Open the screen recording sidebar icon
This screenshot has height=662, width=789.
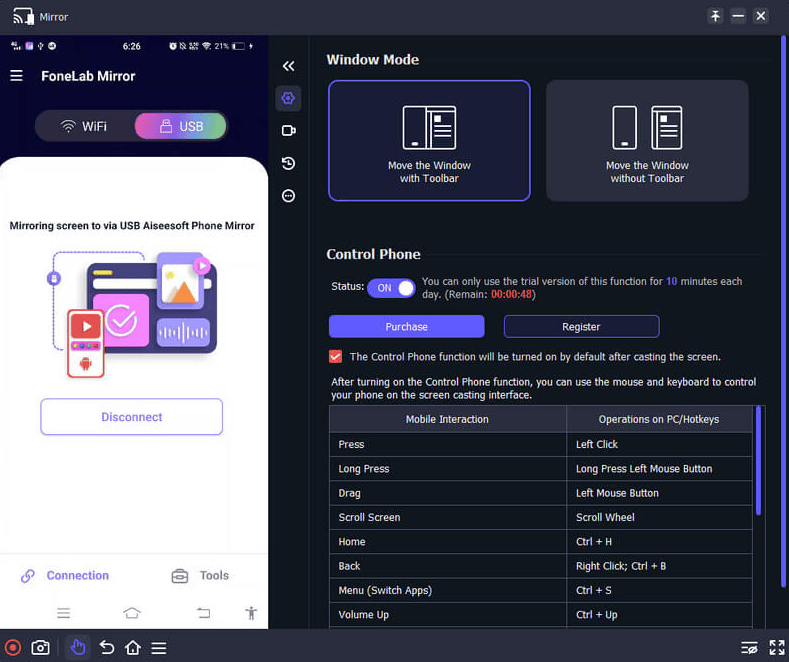[x=288, y=131]
